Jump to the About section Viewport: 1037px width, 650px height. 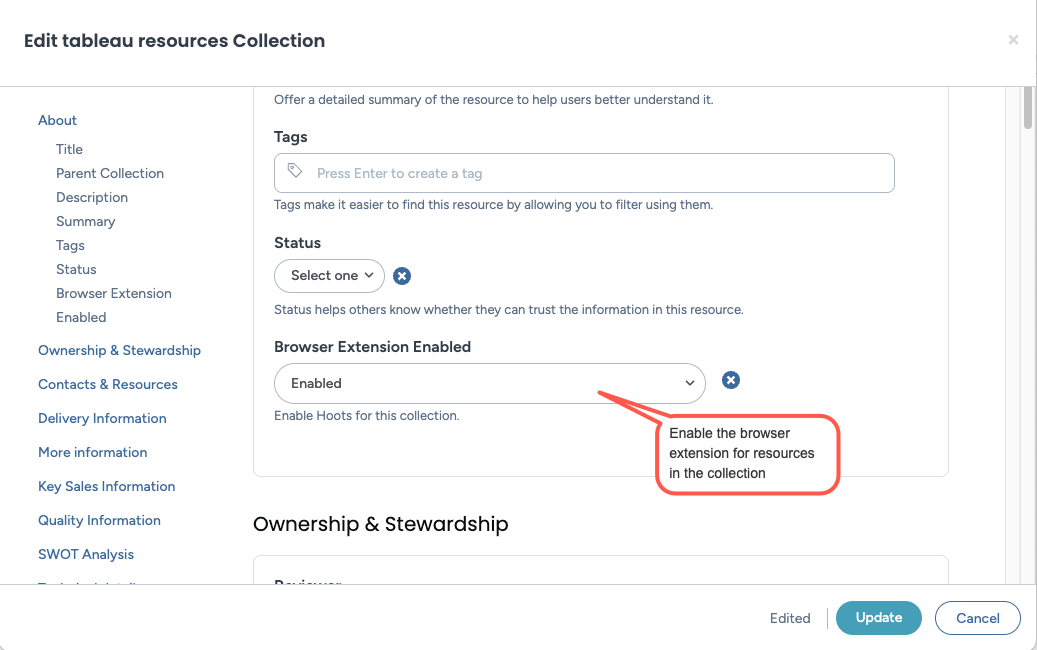tap(57, 120)
